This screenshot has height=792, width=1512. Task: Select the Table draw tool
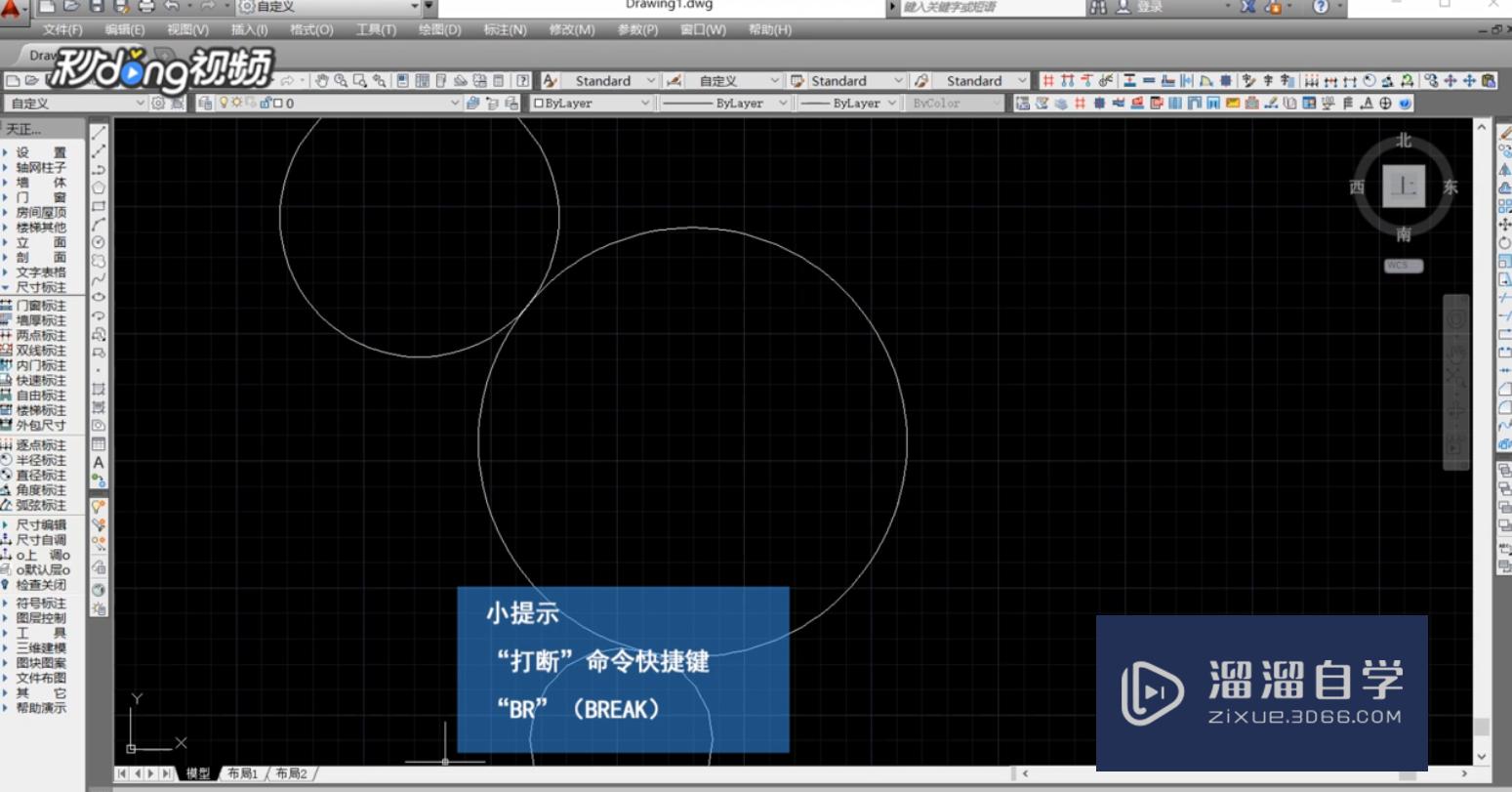point(99,444)
